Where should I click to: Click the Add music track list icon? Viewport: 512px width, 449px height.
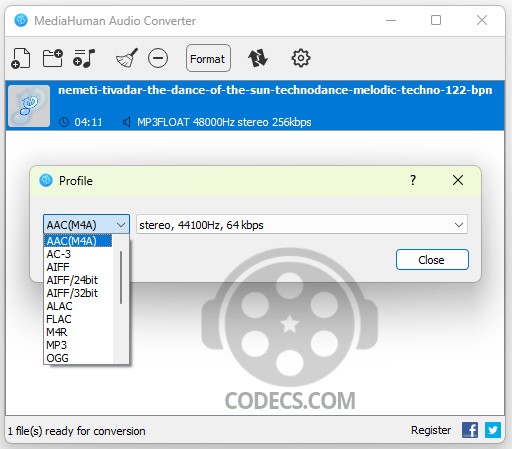pyautogui.click(x=84, y=58)
